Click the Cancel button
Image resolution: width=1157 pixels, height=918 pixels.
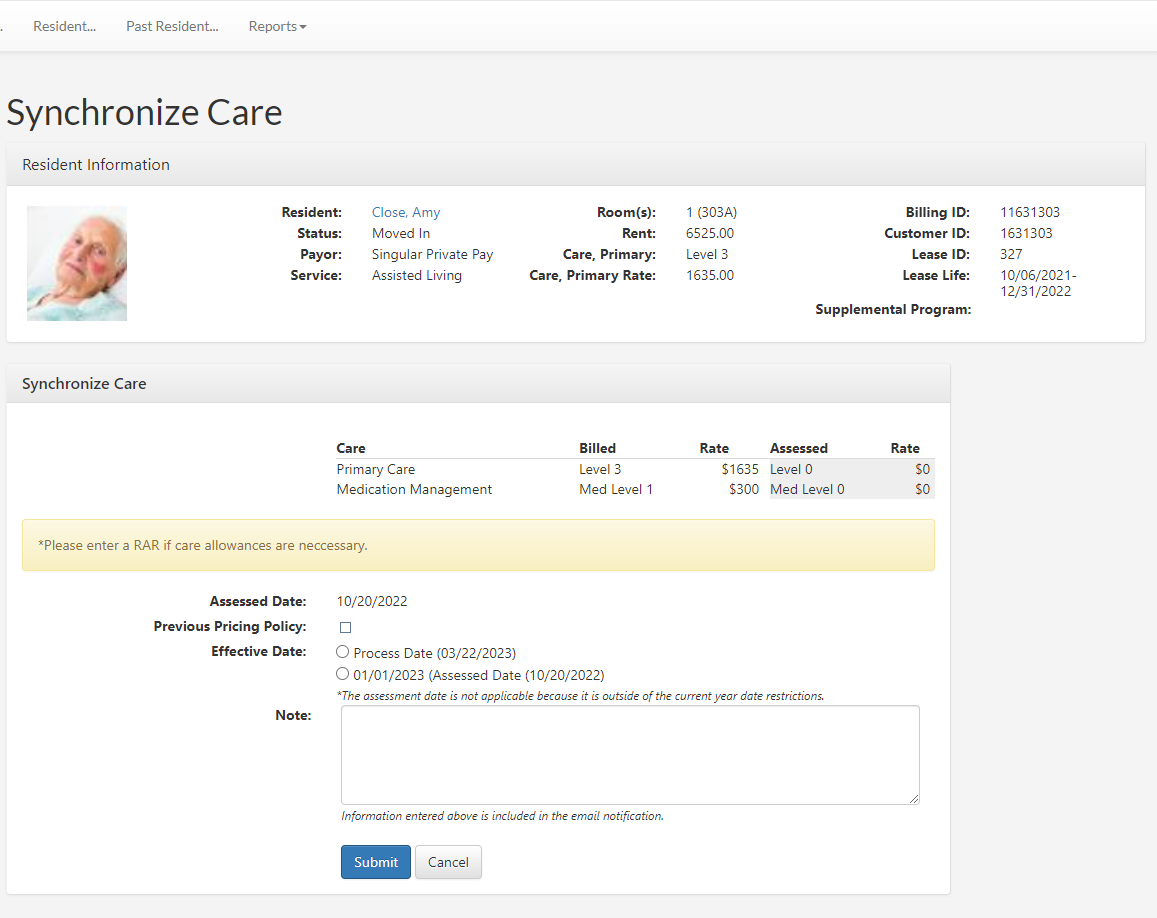coord(448,862)
